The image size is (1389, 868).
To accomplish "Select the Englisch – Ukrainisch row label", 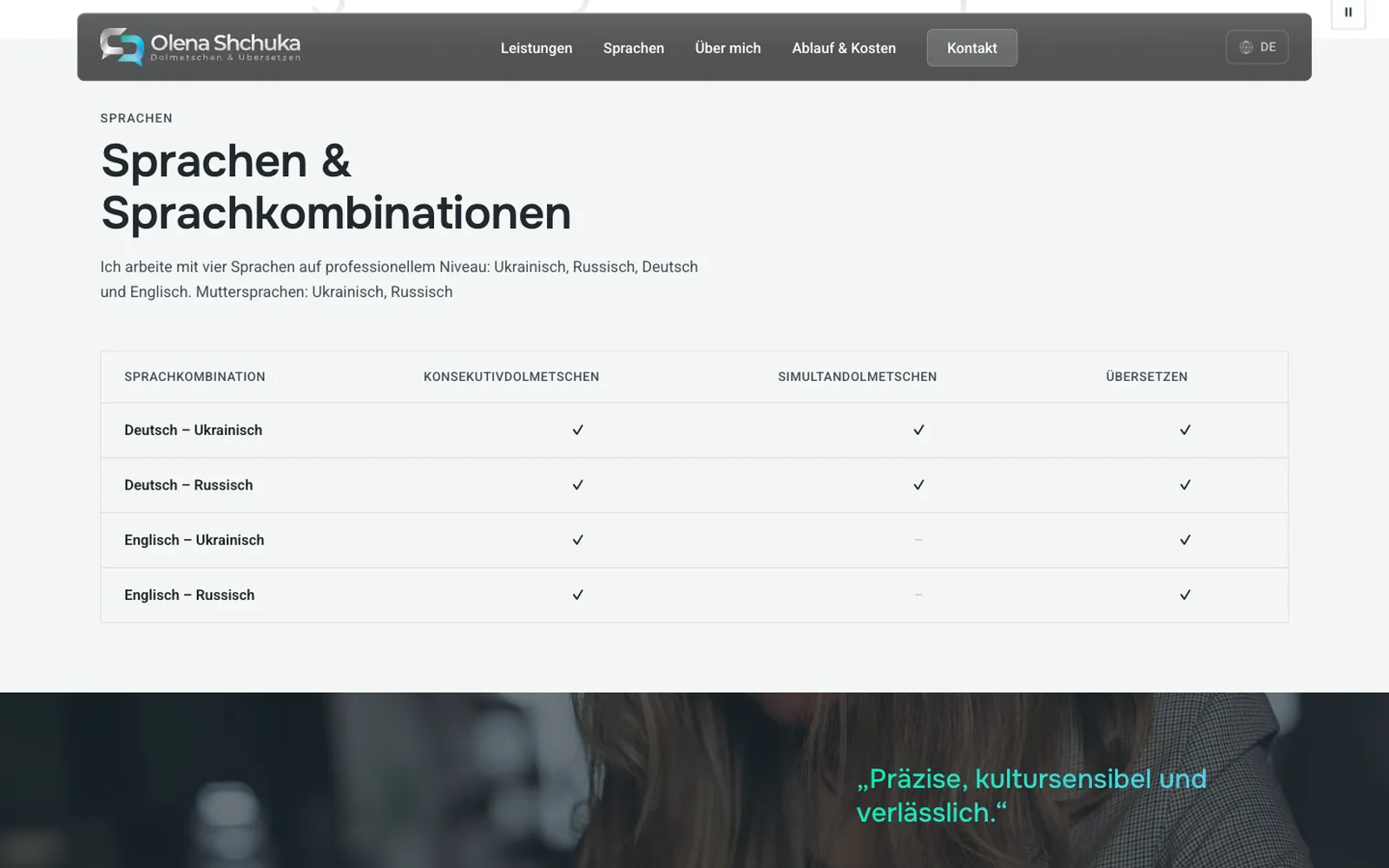I will coord(194,540).
